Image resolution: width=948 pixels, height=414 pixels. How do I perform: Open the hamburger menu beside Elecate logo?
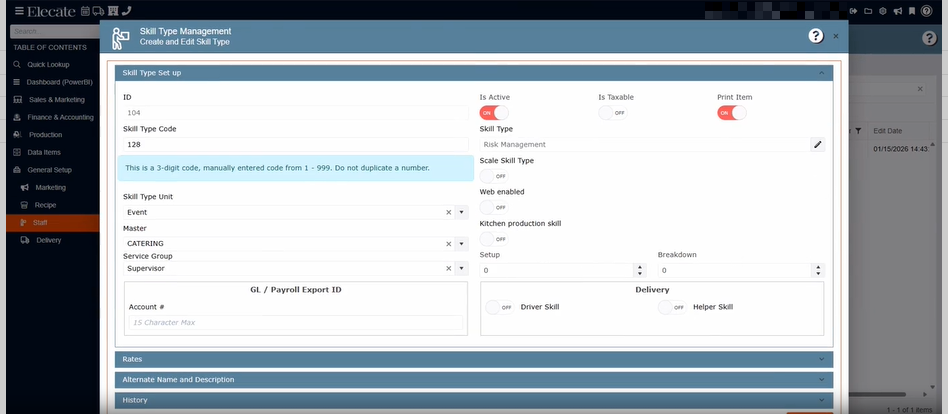(19, 11)
